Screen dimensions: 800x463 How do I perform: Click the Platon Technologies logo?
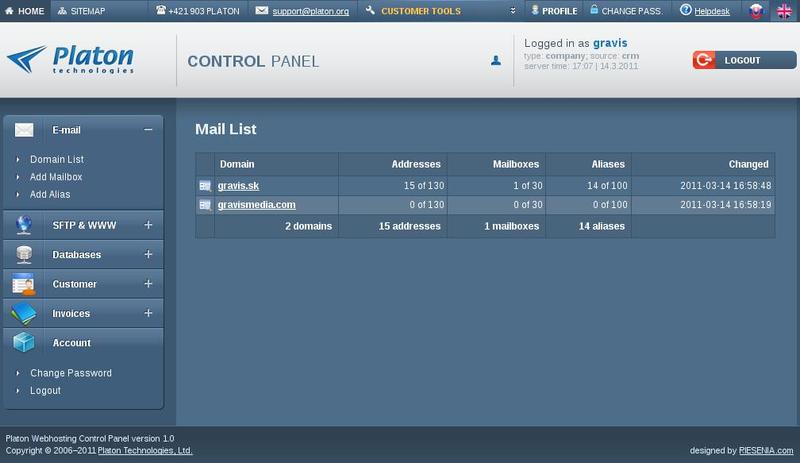pos(70,60)
